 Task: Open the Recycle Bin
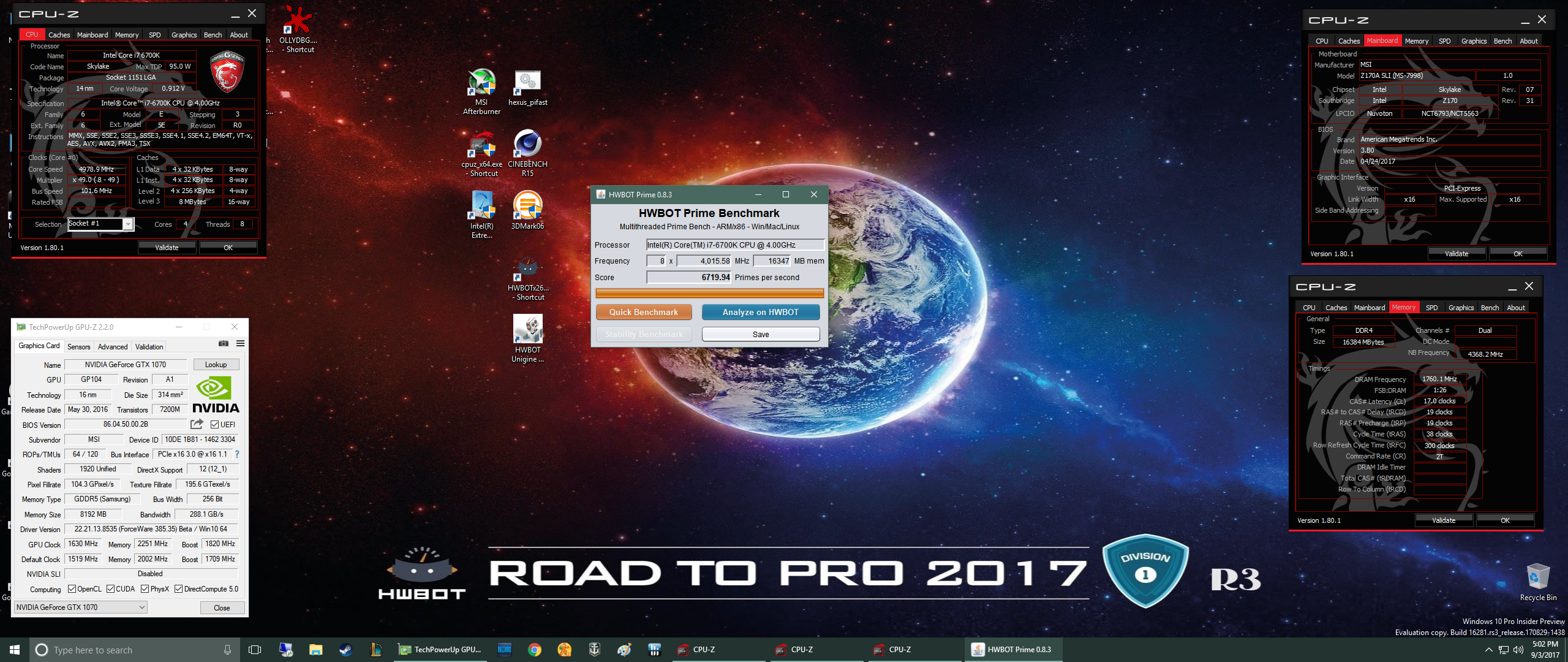[1538, 582]
